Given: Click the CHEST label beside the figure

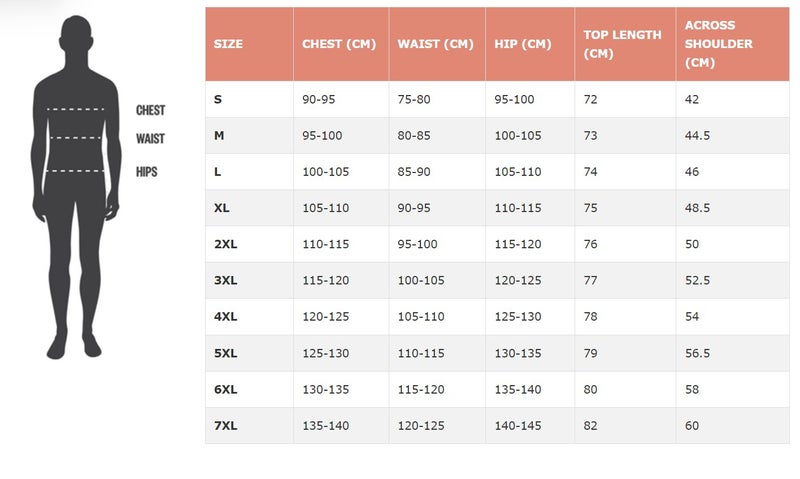Looking at the screenshot, I should (151, 110).
